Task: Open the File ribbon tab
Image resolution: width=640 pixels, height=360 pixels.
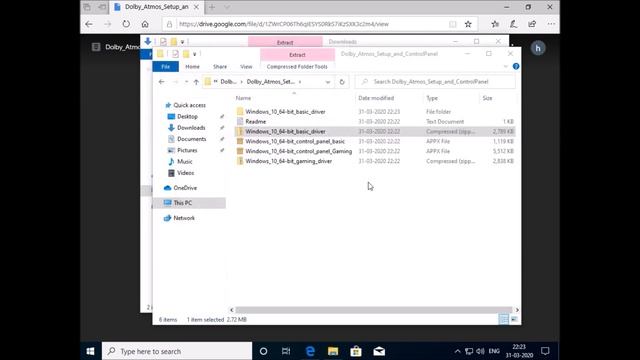Action: point(165,67)
